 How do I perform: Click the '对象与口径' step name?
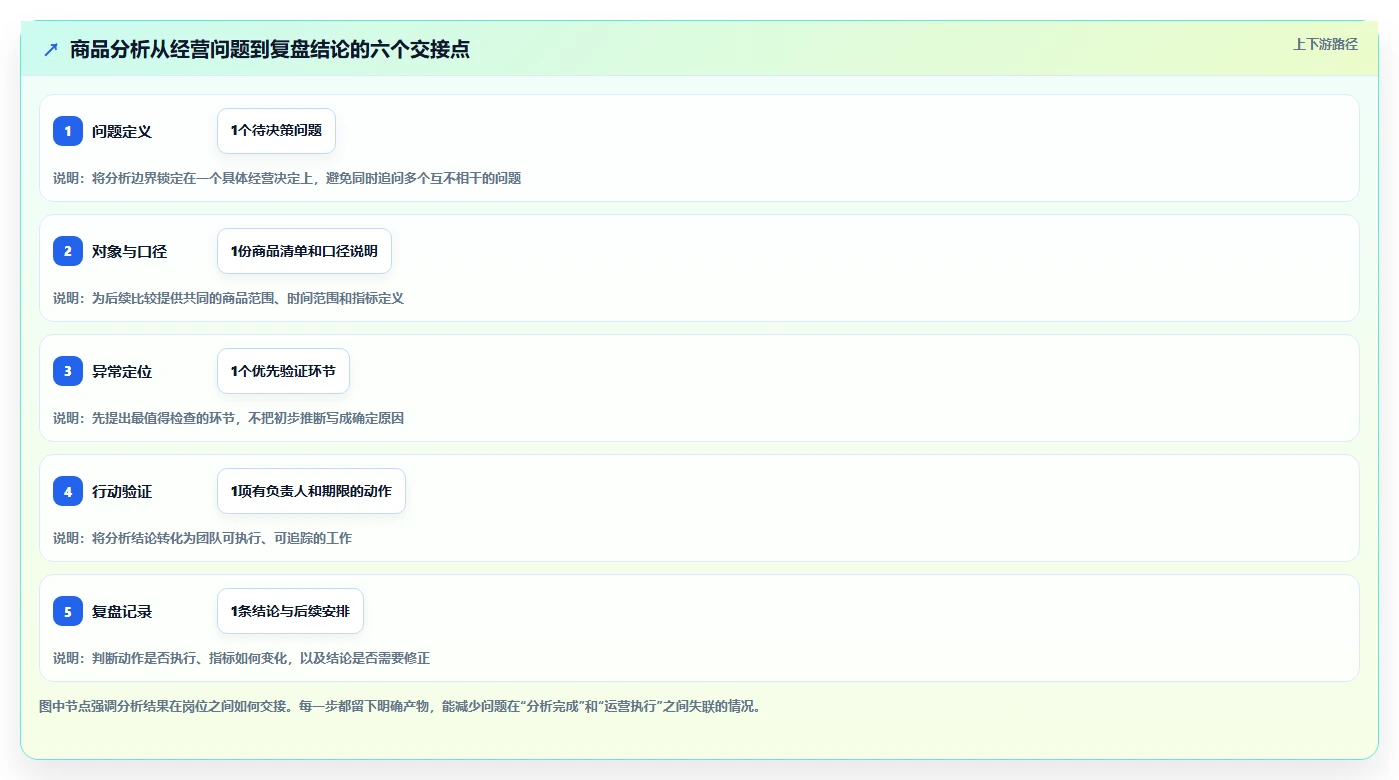129,251
